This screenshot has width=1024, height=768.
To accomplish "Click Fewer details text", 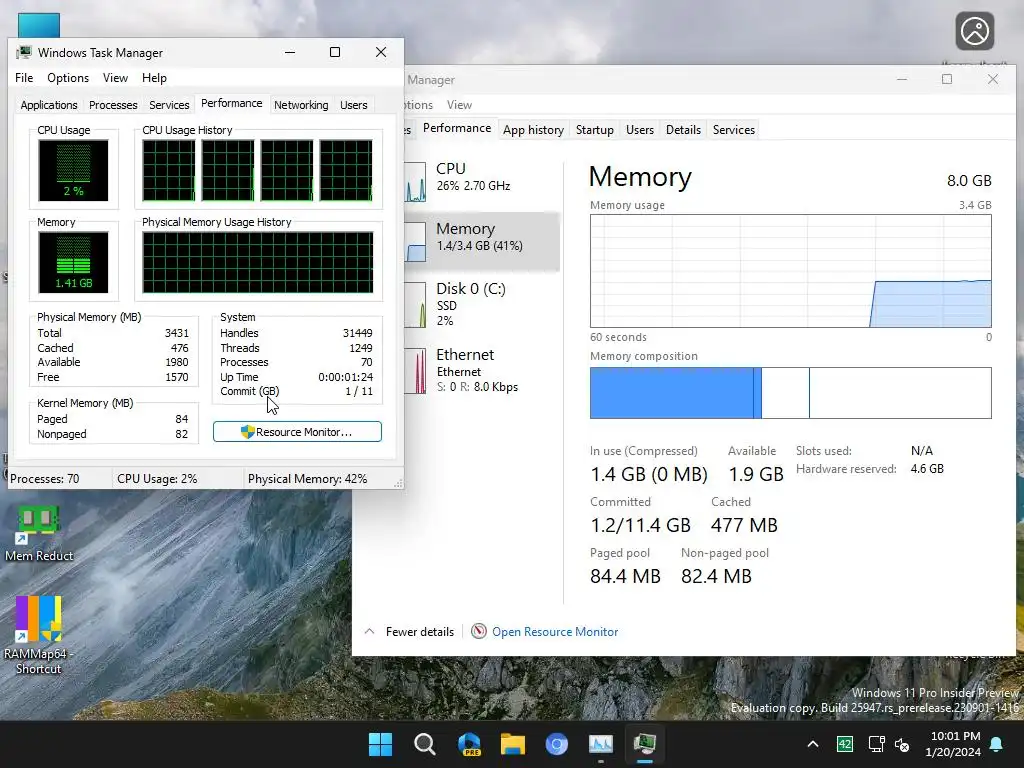I will [x=419, y=632].
